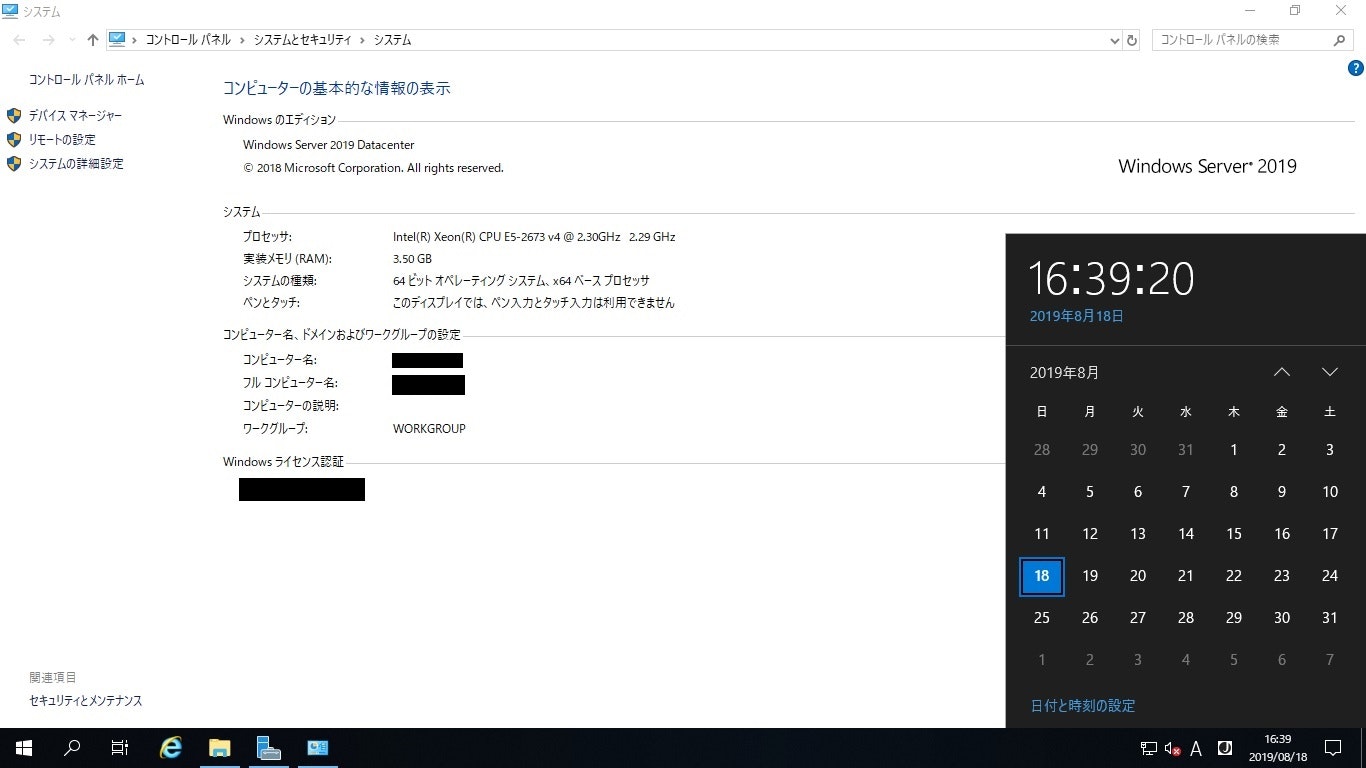Open taskbar search
The image size is (1366, 768).
coord(72,748)
